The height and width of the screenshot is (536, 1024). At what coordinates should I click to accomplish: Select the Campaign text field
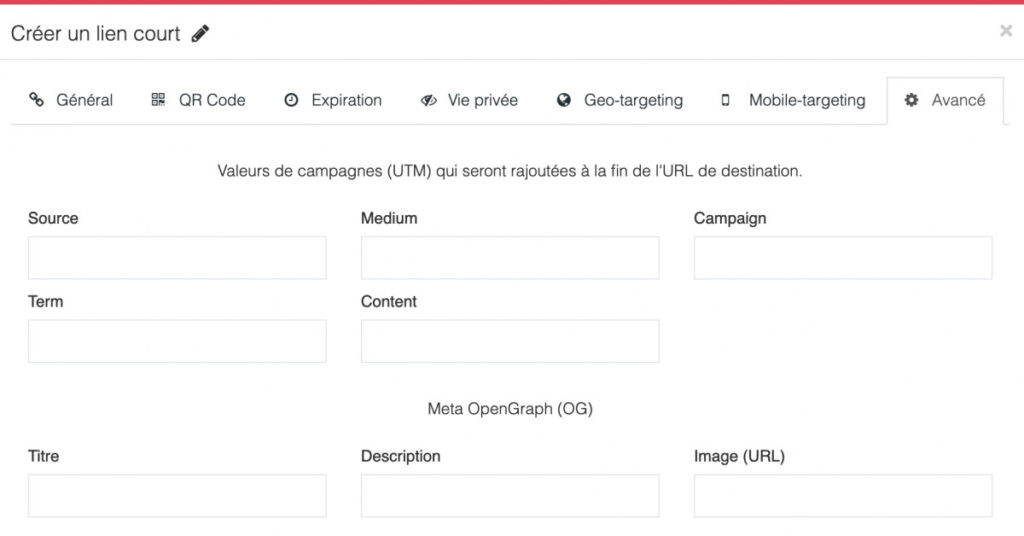(843, 258)
